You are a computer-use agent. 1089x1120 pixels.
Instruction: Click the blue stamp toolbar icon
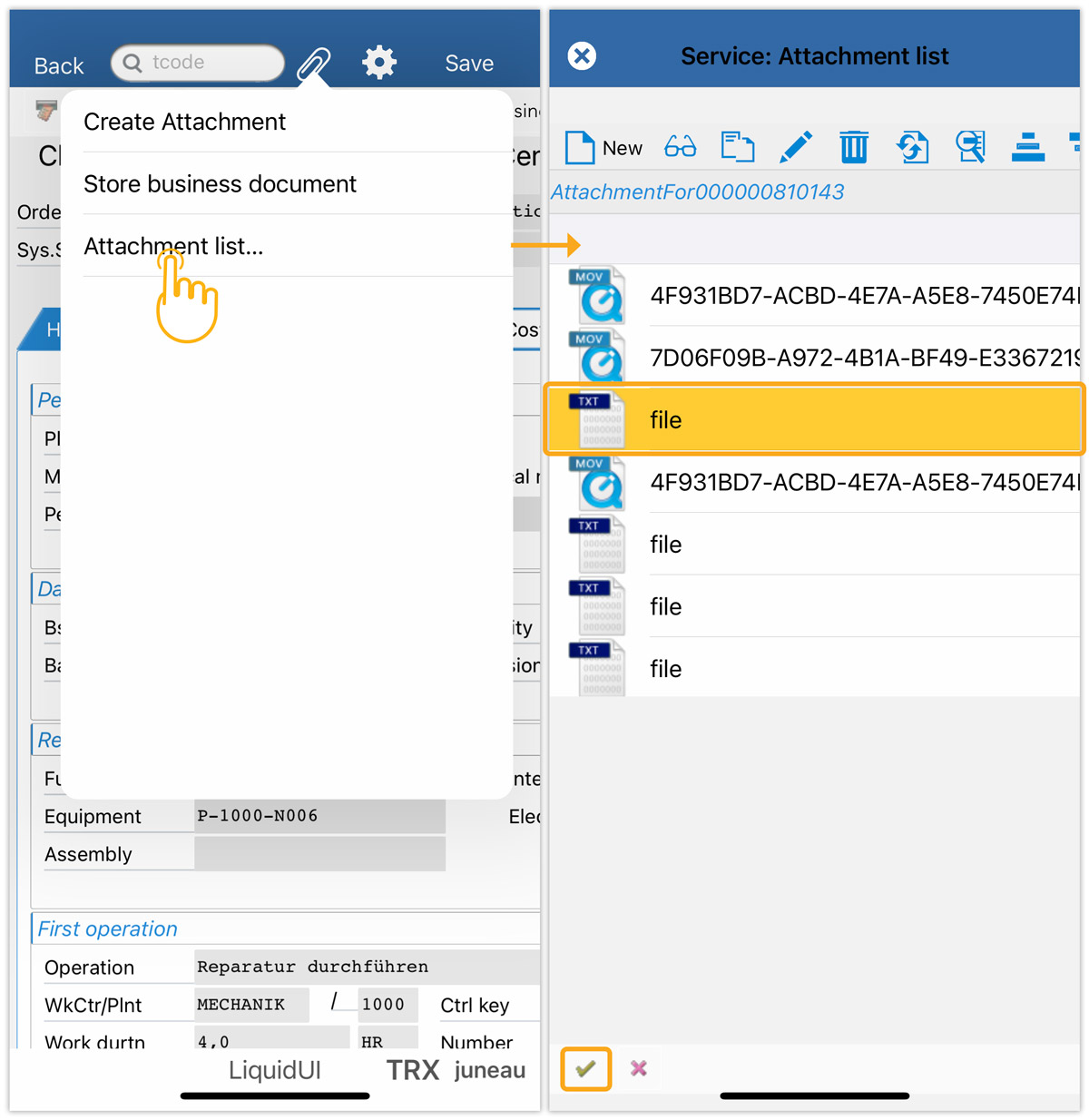point(1027,147)
